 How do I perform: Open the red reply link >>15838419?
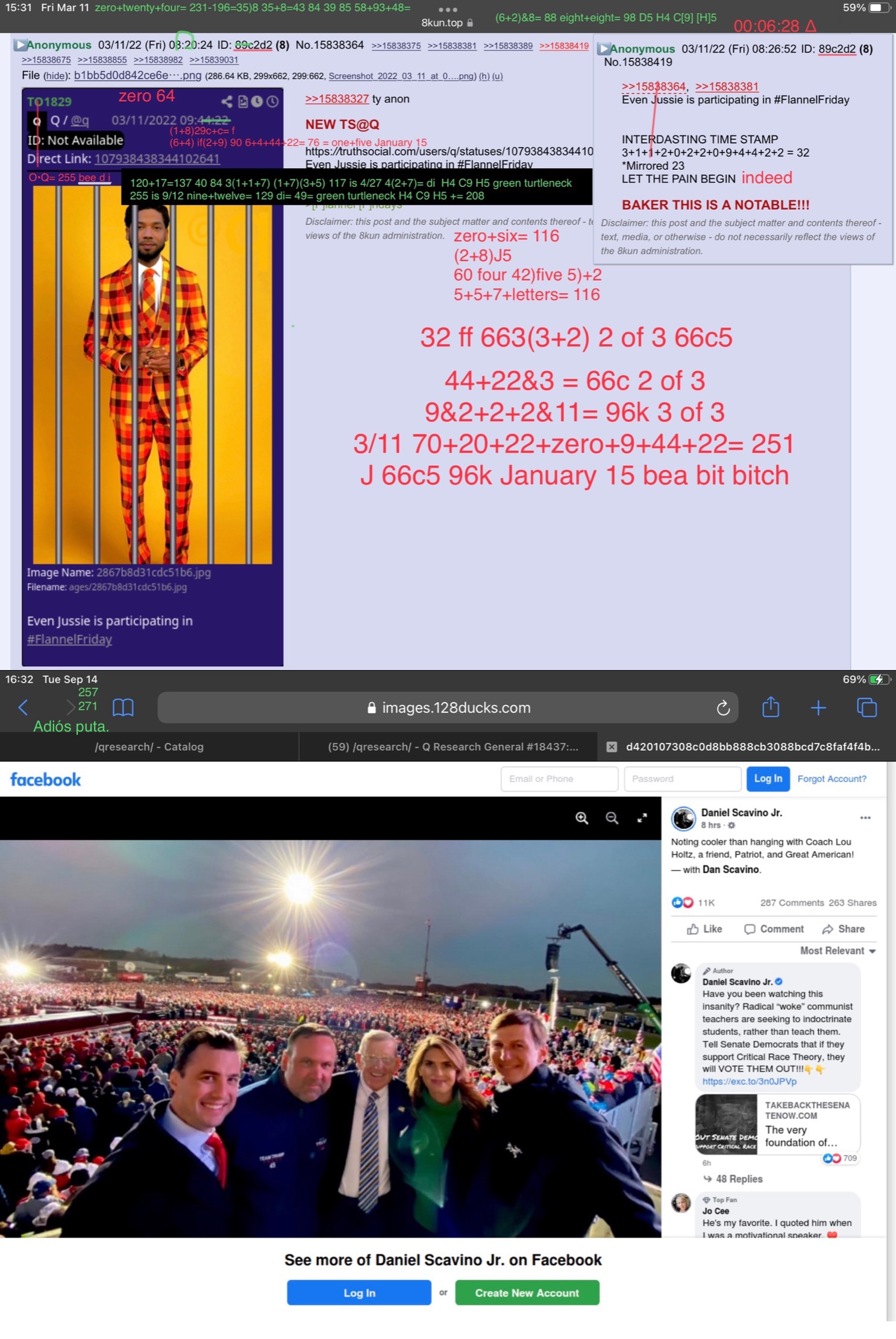[x=564, y=46]
